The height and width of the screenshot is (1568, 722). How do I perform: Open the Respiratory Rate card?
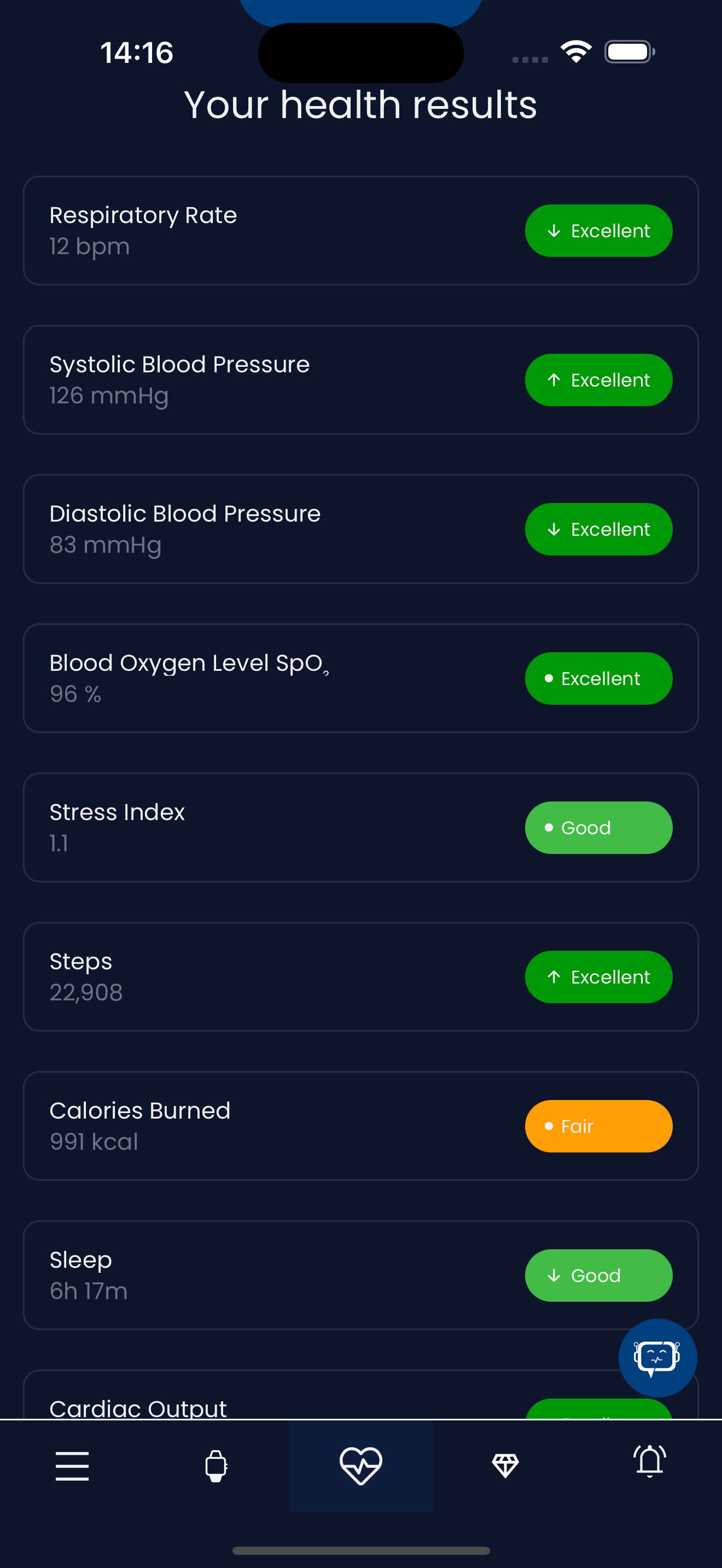[361, 231]
